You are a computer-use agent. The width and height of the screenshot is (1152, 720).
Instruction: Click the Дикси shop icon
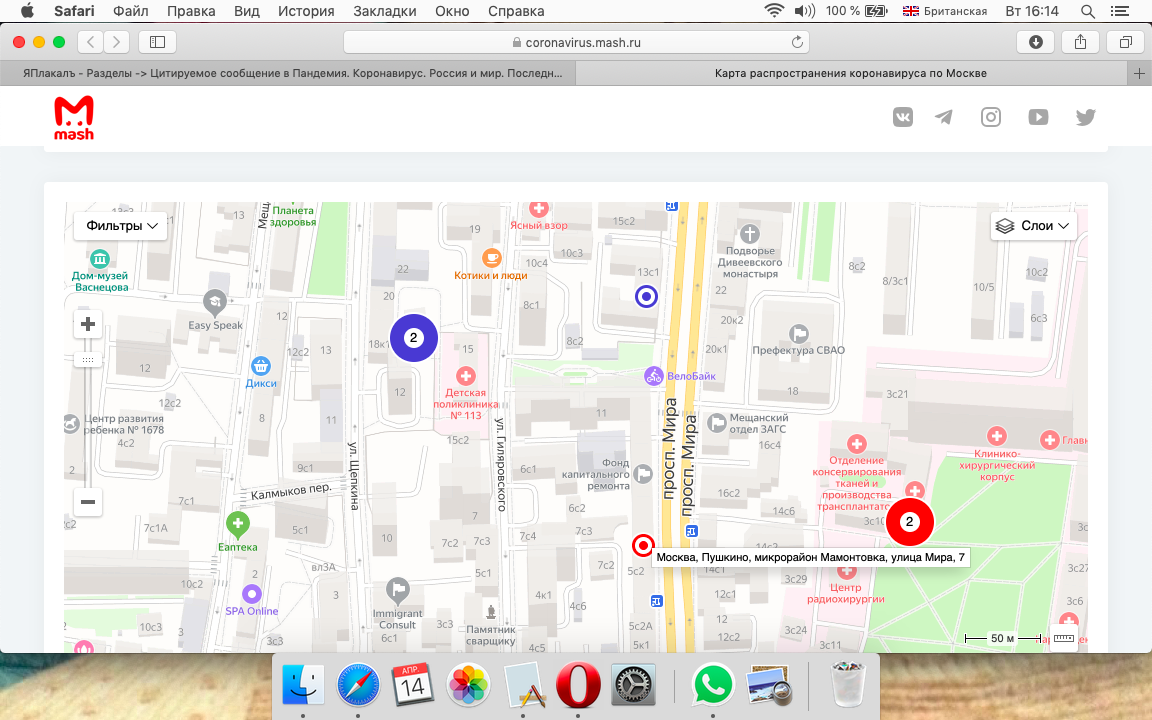click(261, 366)
